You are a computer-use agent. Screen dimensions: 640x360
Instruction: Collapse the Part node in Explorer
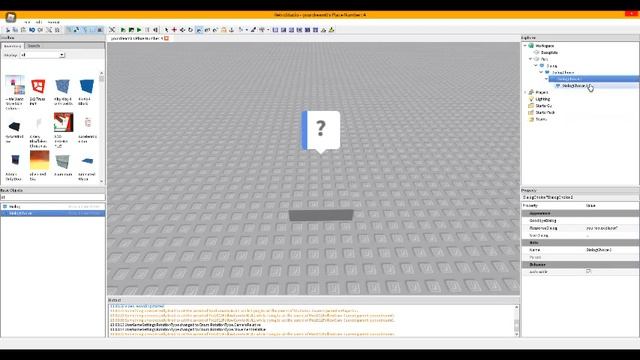point(531,59)
